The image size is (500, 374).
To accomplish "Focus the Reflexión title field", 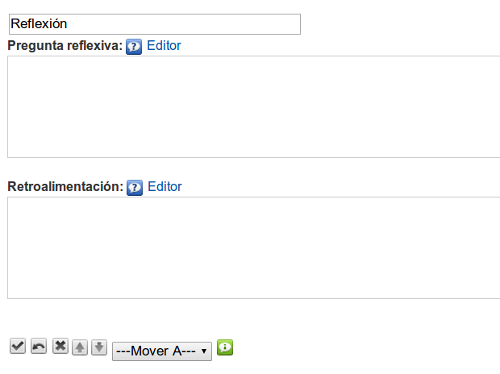I will click(155, 24).
